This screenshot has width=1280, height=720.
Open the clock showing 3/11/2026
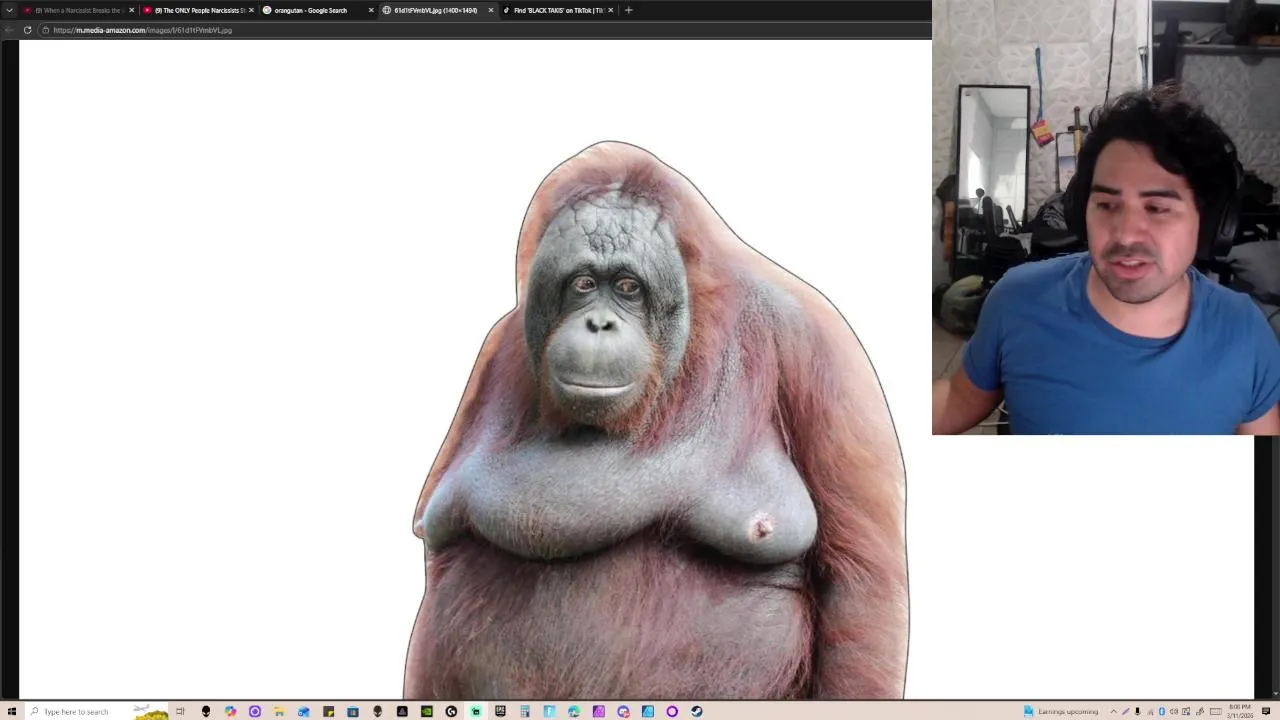point(1240,711)
